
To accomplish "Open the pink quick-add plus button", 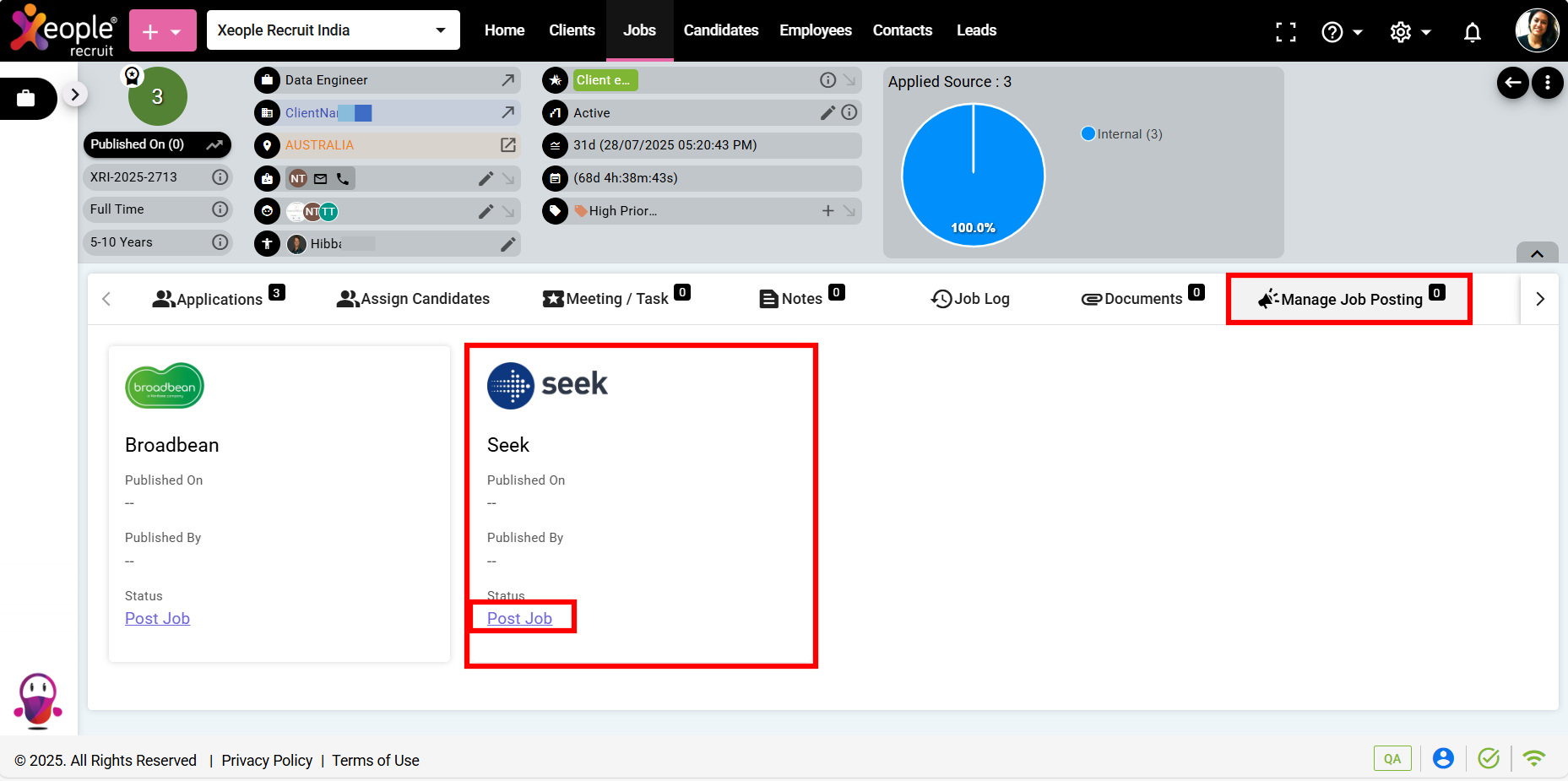I will click(162, 31).
